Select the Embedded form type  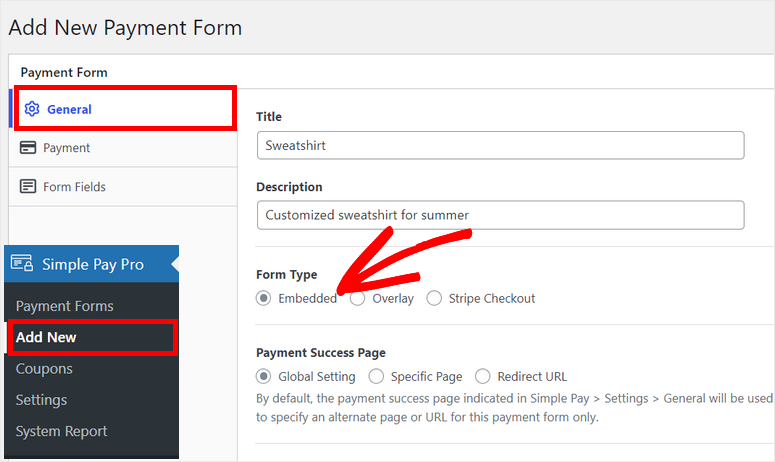pos(263,298)
